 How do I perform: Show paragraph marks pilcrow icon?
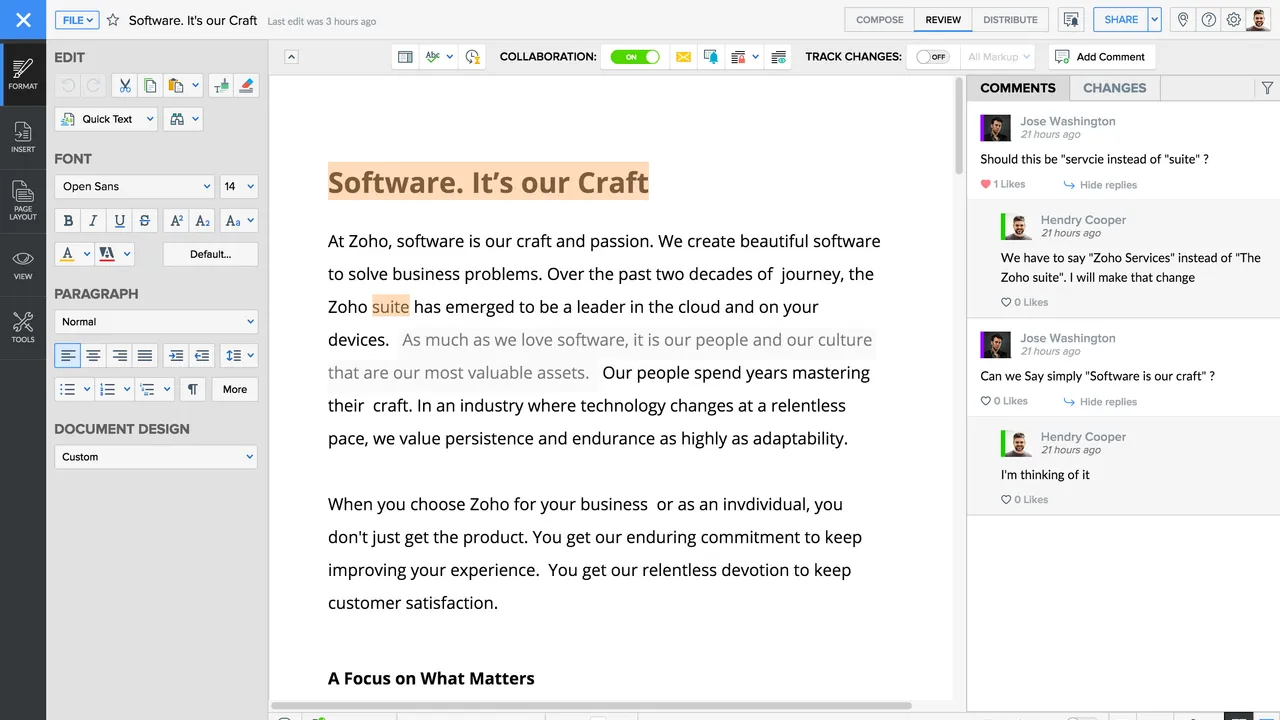192,389
